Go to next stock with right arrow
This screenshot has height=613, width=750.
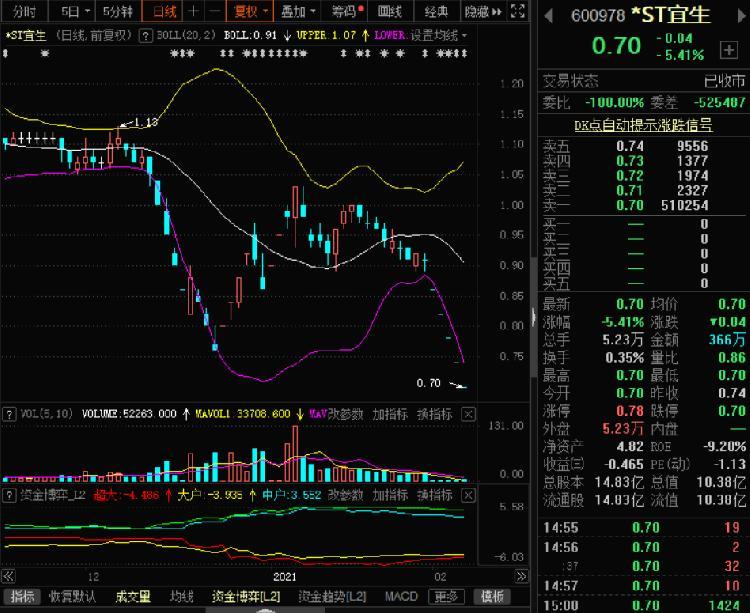click(x=742, y=16)
